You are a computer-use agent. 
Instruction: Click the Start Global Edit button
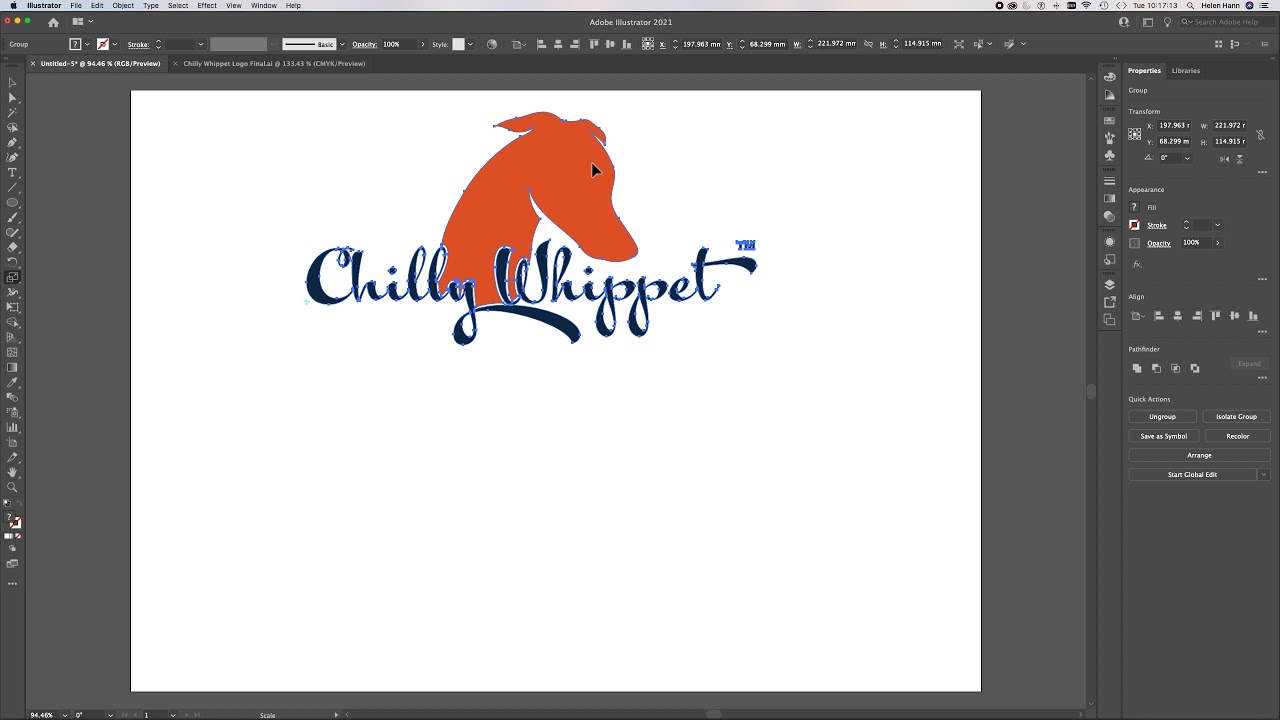tap(1193, 475)
